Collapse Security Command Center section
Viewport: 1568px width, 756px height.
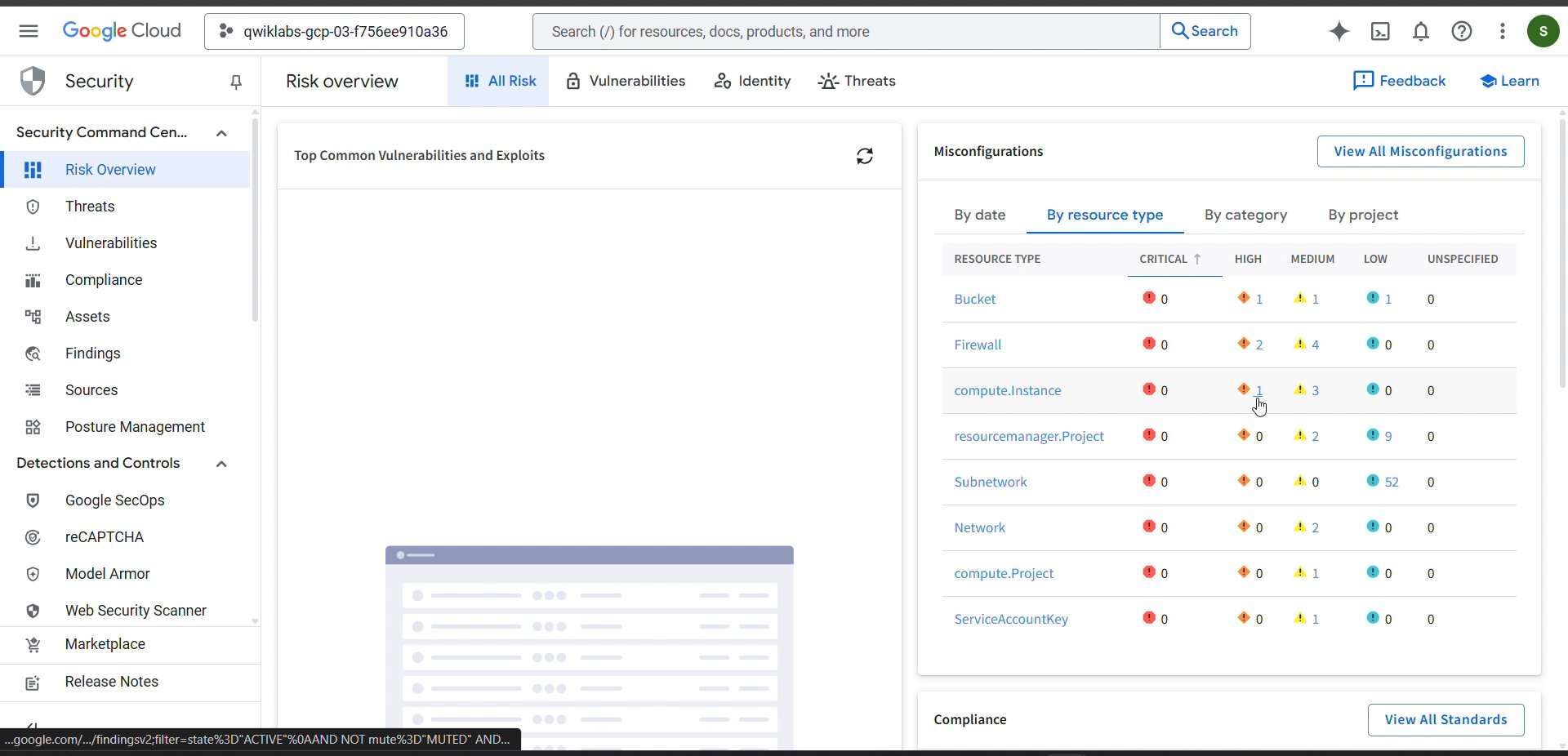point(221,133)
